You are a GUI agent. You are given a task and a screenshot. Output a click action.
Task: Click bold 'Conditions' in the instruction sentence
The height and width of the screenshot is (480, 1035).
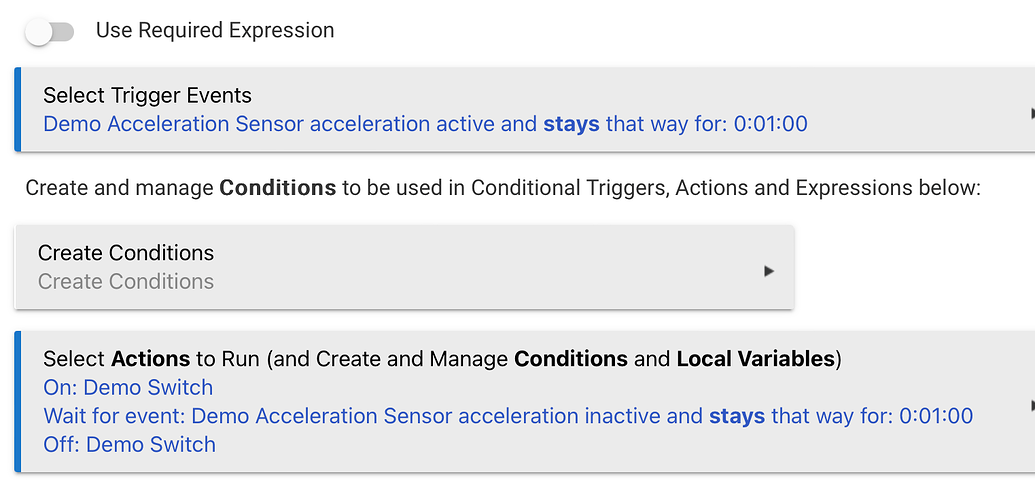click(x=277, y=188)
